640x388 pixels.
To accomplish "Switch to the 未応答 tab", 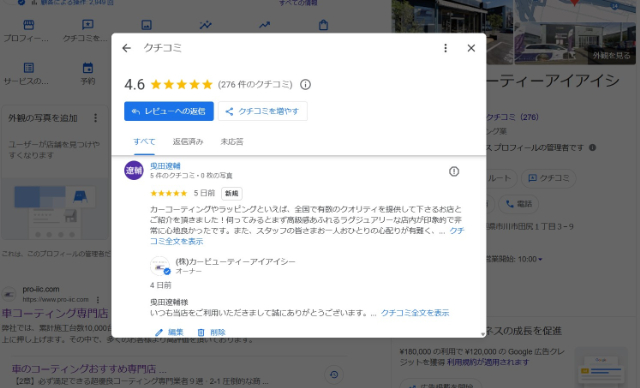I will [232, 142].
